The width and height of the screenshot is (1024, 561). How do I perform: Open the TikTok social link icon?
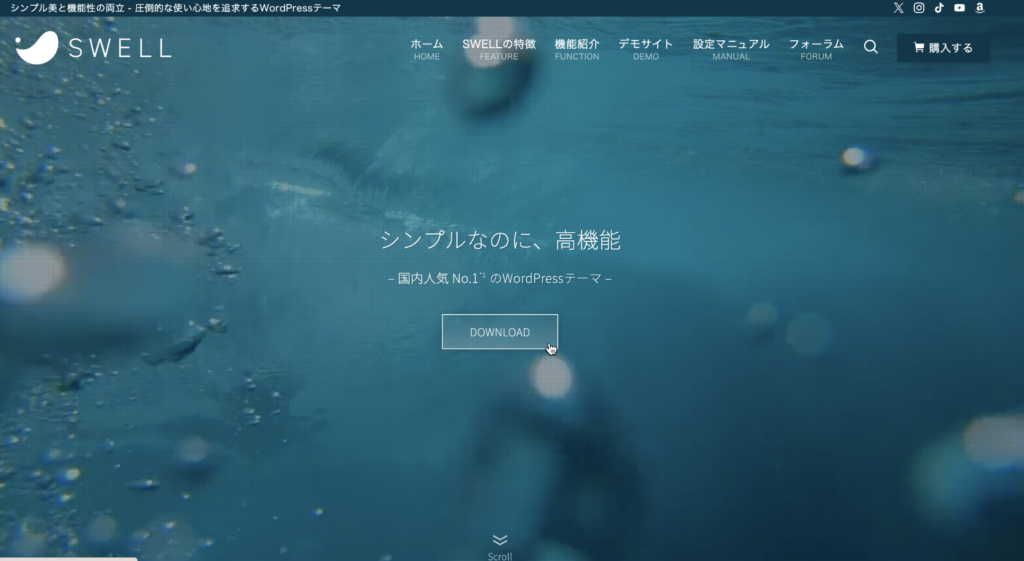tap(939, 8)
